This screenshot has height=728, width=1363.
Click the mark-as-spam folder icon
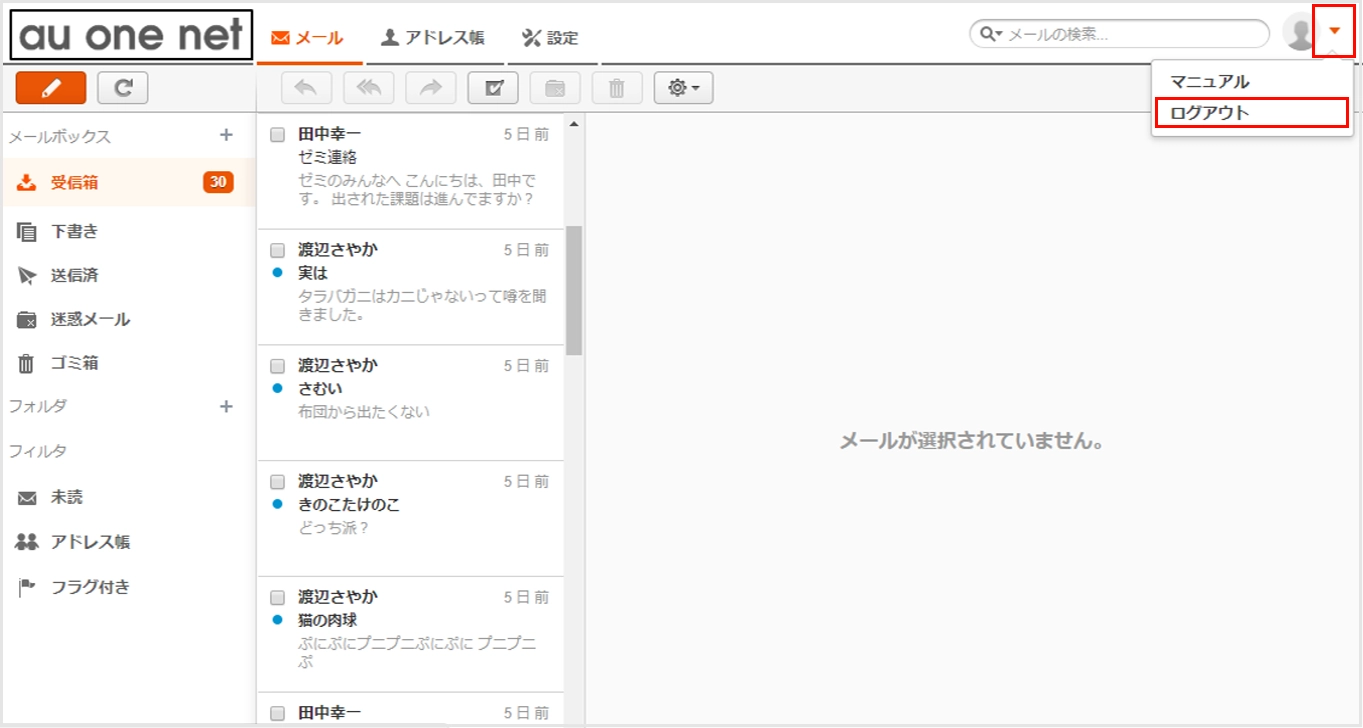pyautogui.click(x=555, y=88)
